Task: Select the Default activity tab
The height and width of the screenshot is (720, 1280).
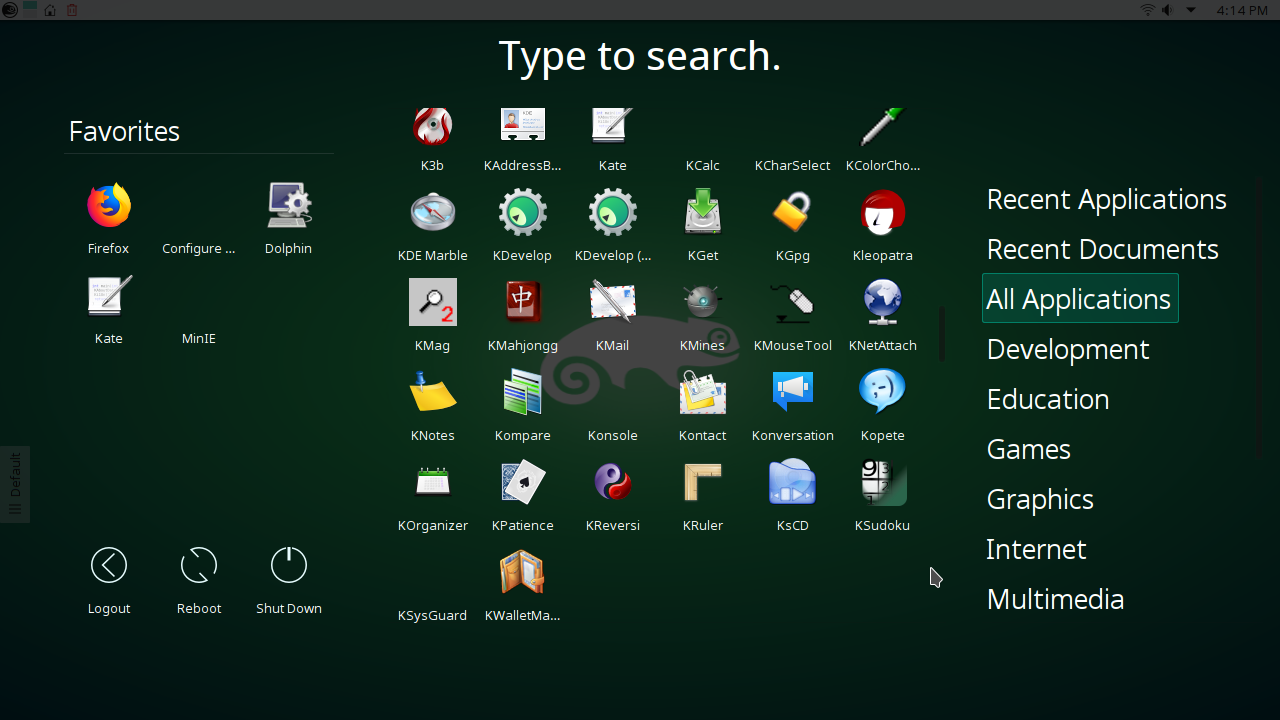Action: (x=15, y=484)
